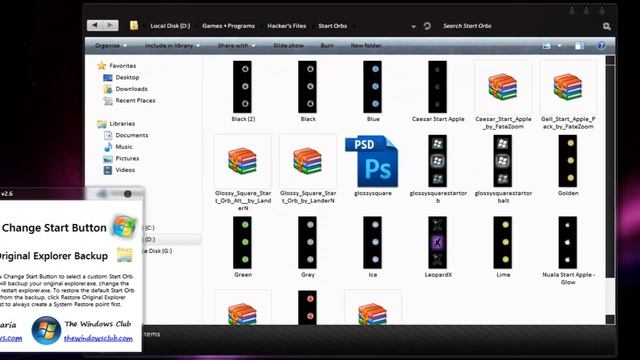Click The Windows Club logo orb
Screen dimensions: 640x360
coord(46,330)
